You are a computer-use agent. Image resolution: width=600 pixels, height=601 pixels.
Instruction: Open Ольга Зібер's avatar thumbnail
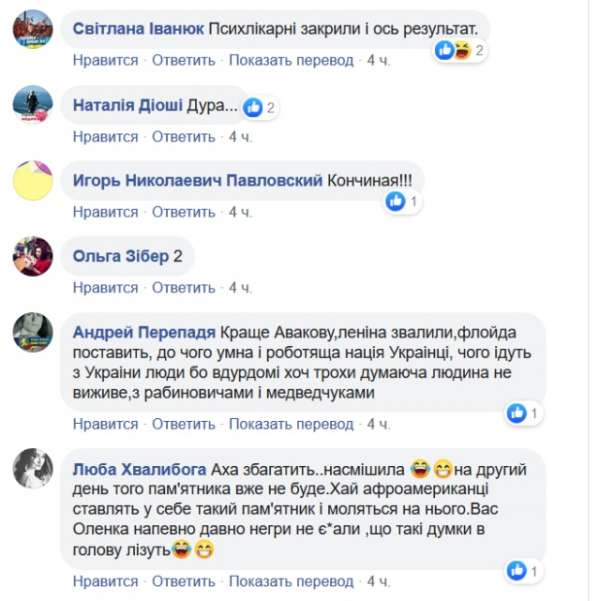pyautogui.click(x=32, y=256)
